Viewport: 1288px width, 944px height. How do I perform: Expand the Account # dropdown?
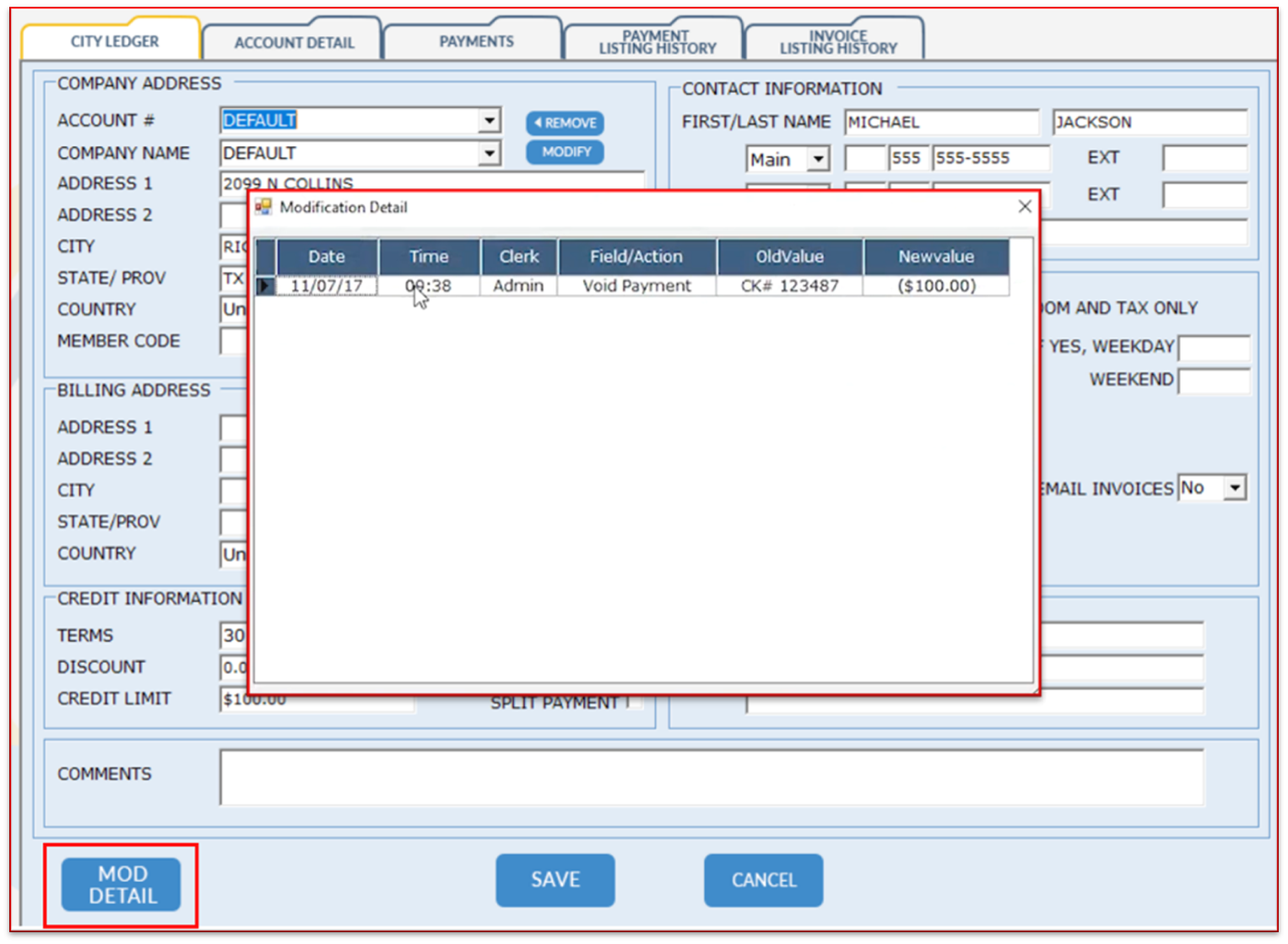490,121
